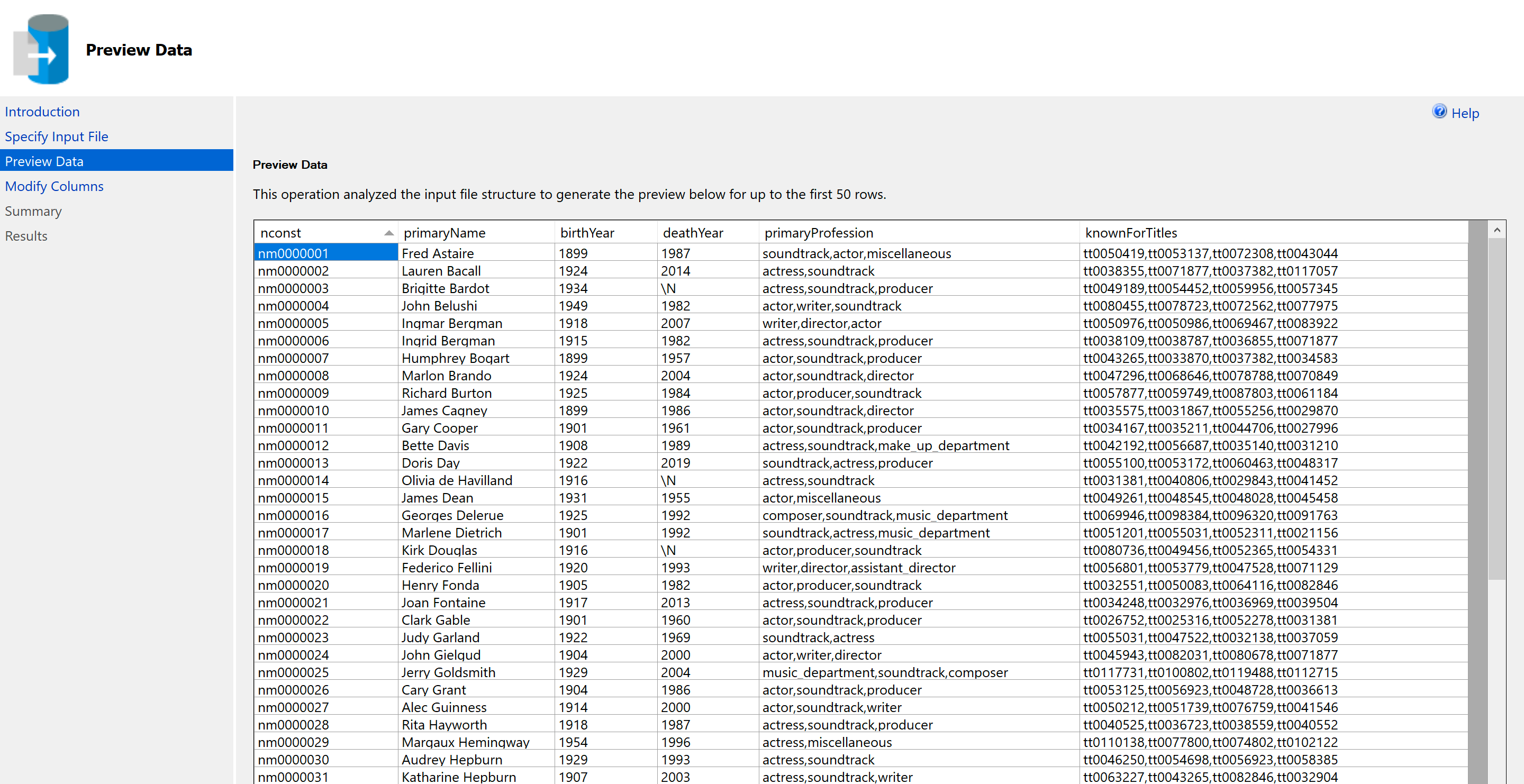Click the Help question mark icon
This screenshot has width=1524, height=784.
(1439, 111)
